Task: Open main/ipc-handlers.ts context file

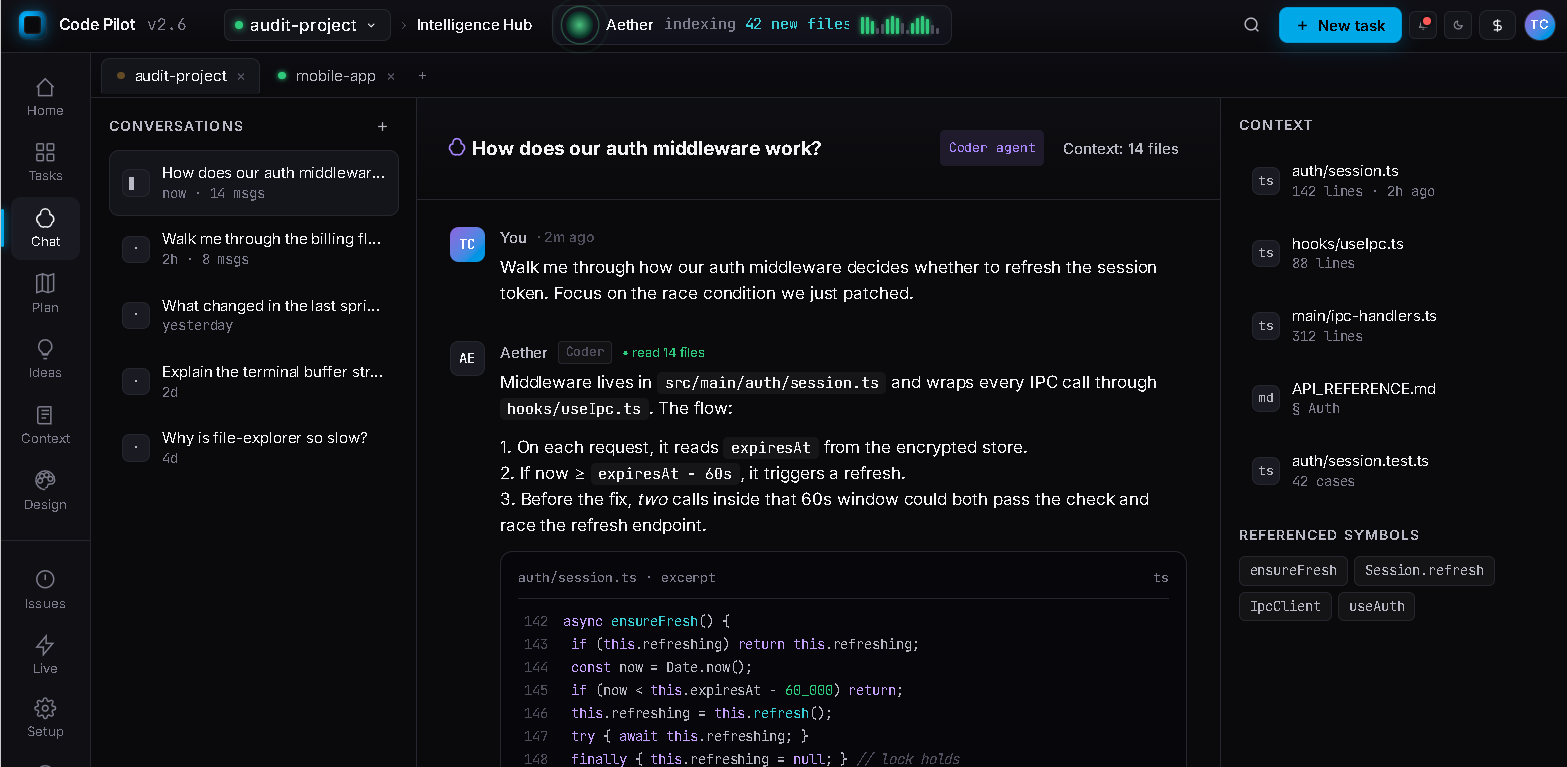Action: tap(1392, 326)
